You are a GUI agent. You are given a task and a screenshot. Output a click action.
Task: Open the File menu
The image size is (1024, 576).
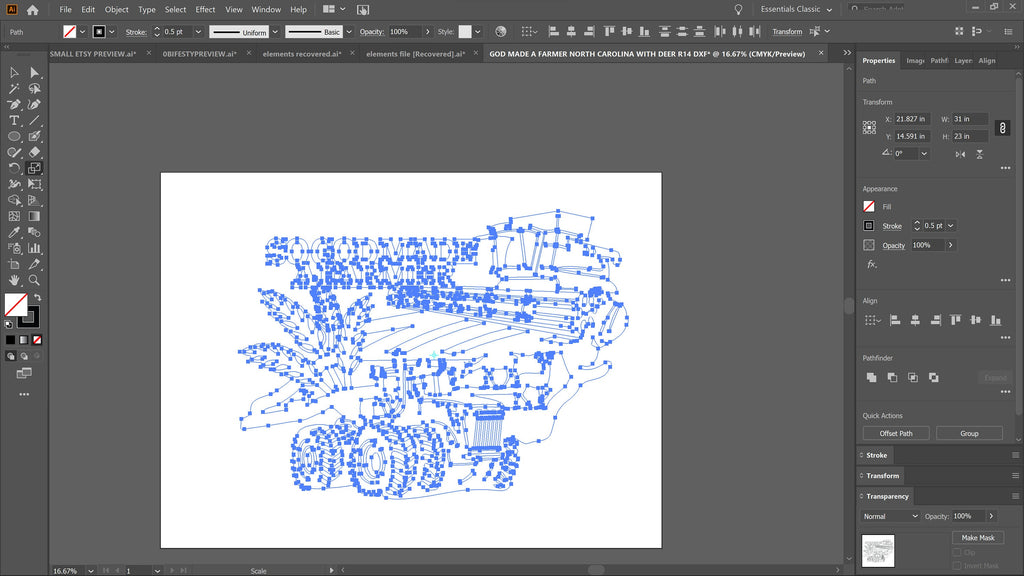65,10
